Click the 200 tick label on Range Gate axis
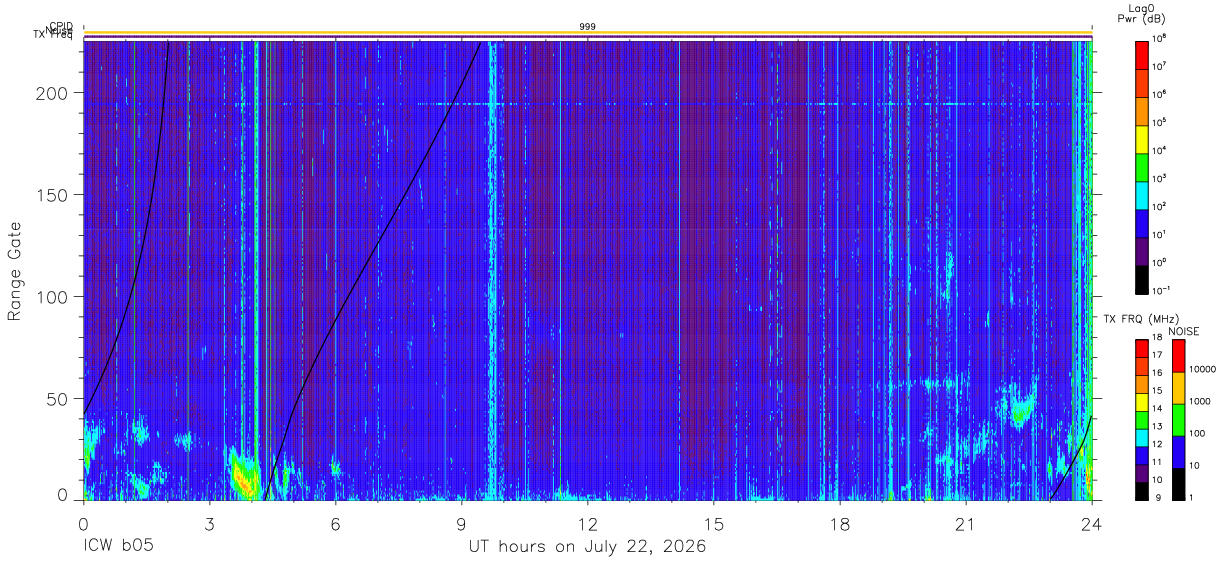 (x=54, y=93)
